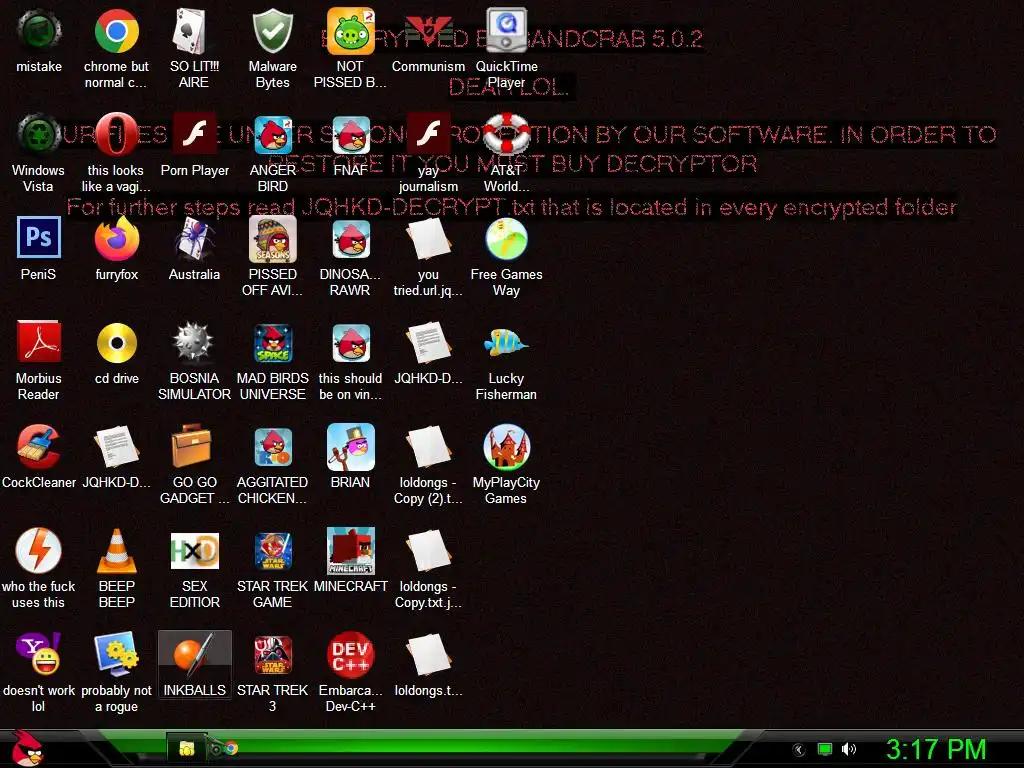Launch QuickTime Player shortcut
Image resolution: width=1024 pixels, height=768 pixels.
(506, 31)
